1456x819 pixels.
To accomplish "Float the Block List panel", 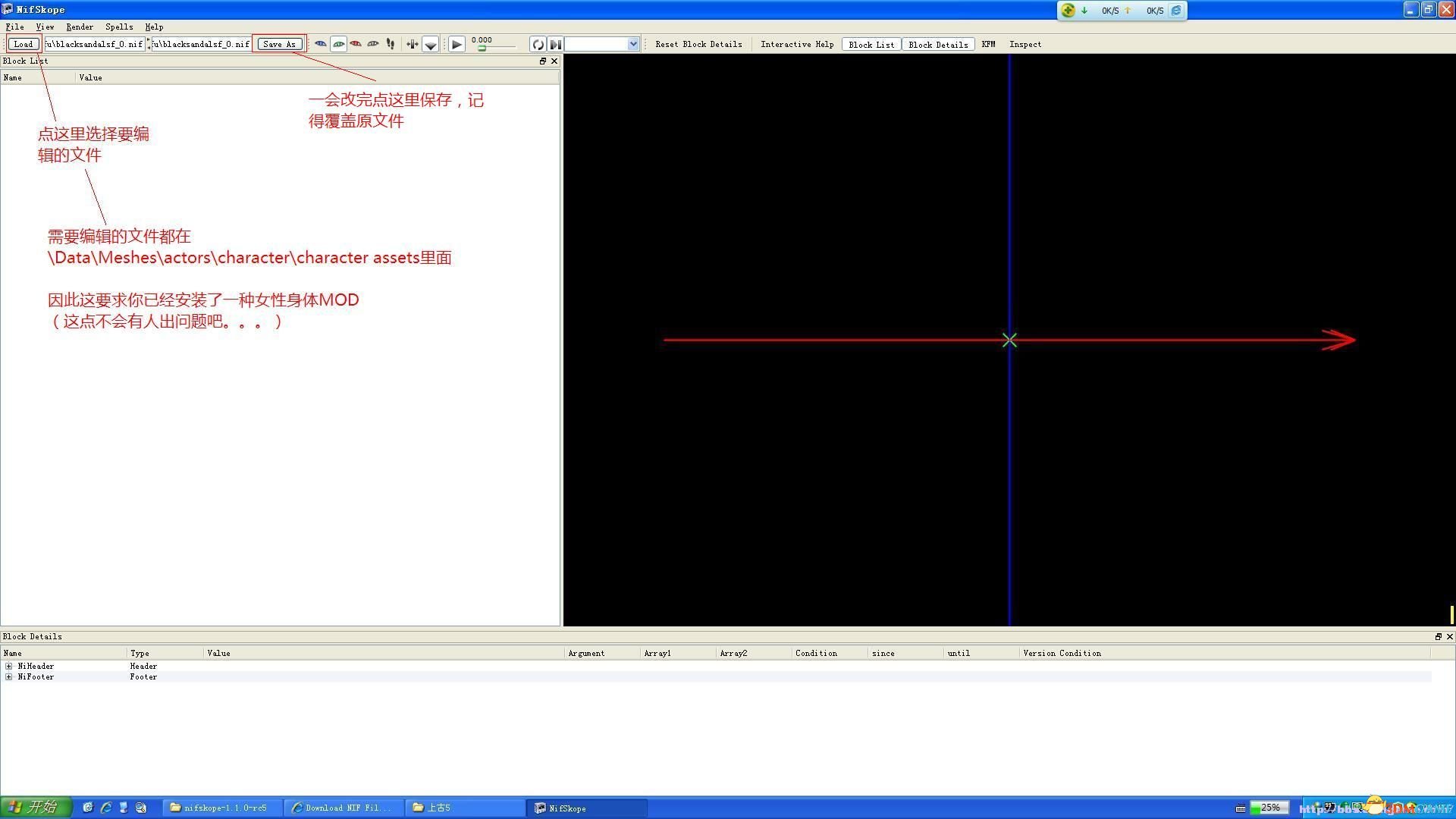I will [x=543, y=61].
